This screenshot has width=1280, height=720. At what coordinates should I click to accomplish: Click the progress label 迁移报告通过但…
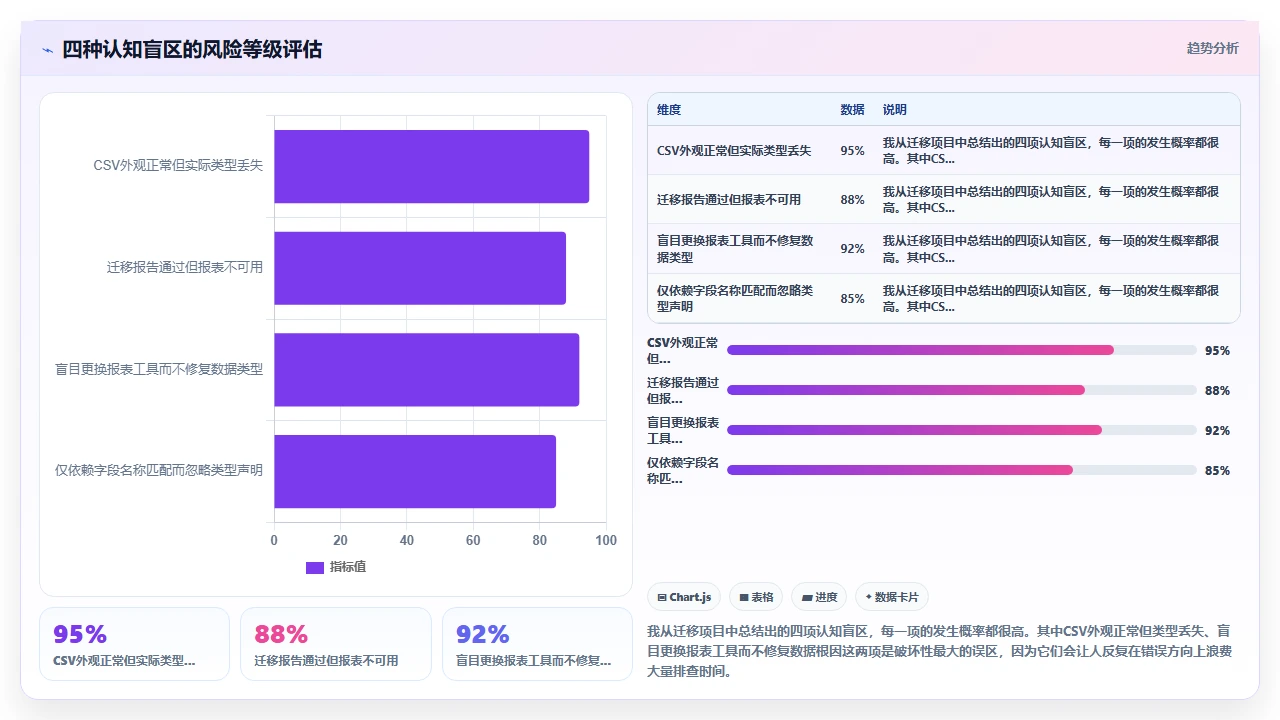pyautogui.click(x=683, y=390)
